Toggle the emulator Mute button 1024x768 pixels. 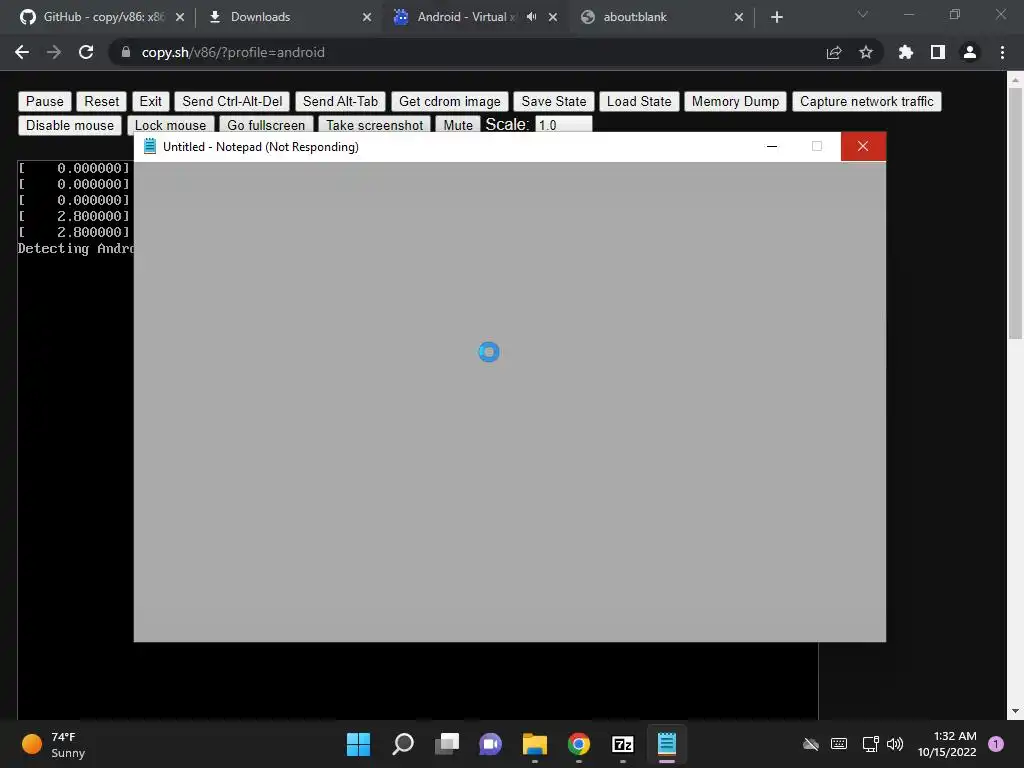pyautogui.click(x=458, y=124)
